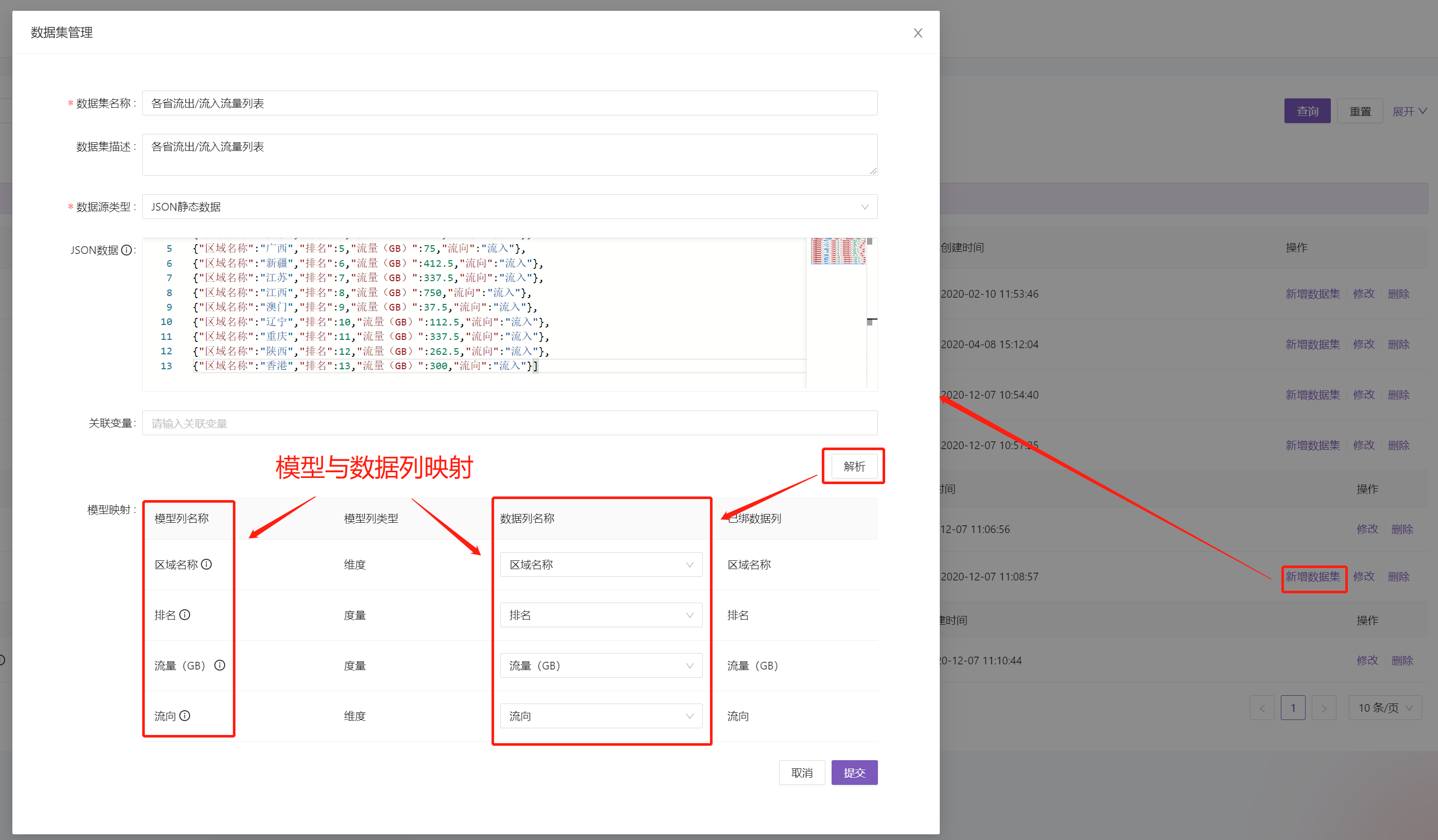This screenshot has height=840, width=1438.
Task: Click the info icon next to JSON数据
Action: [x=127, y=250]
